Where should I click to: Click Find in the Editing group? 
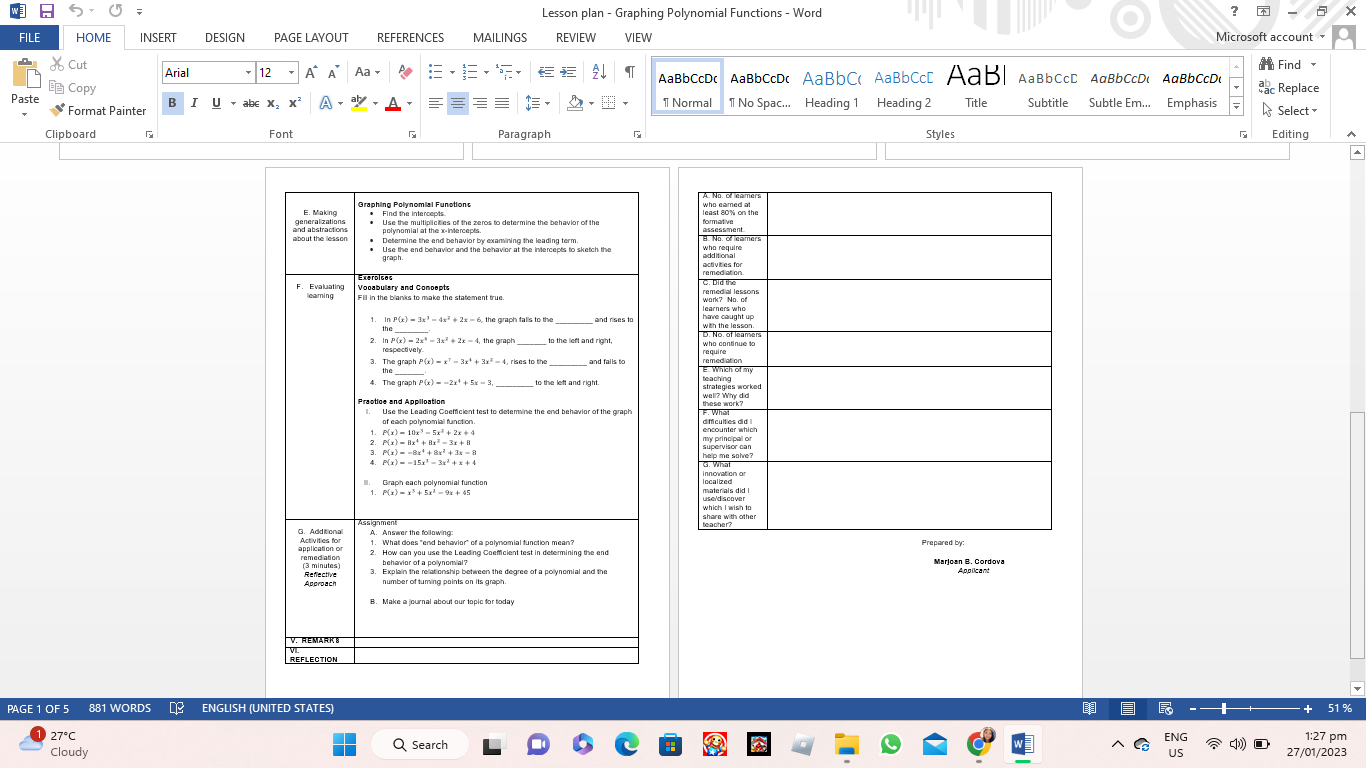click(x=1281, y=65)
